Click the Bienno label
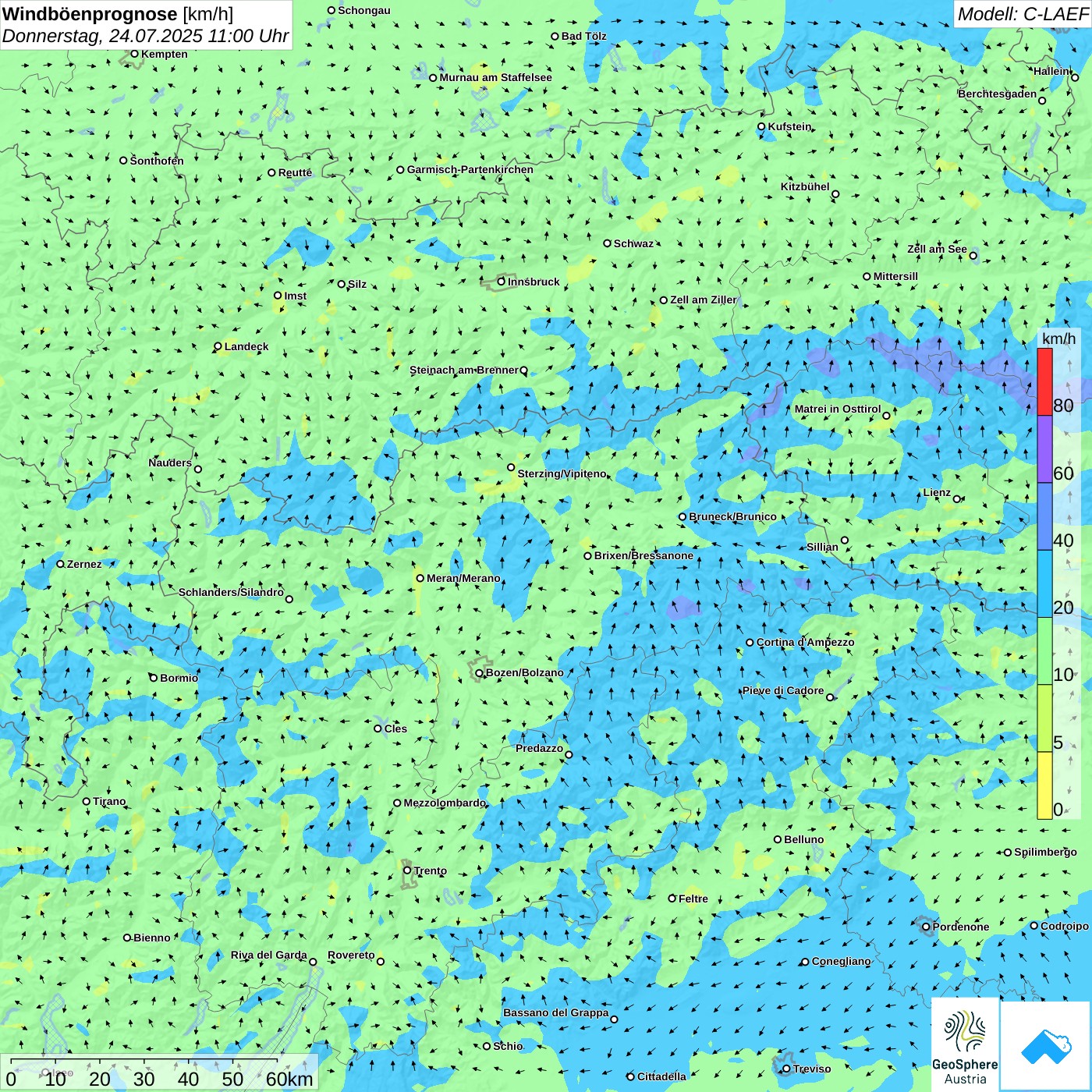This screenshot has height=1092, width=1092. [x=152, y=938]
